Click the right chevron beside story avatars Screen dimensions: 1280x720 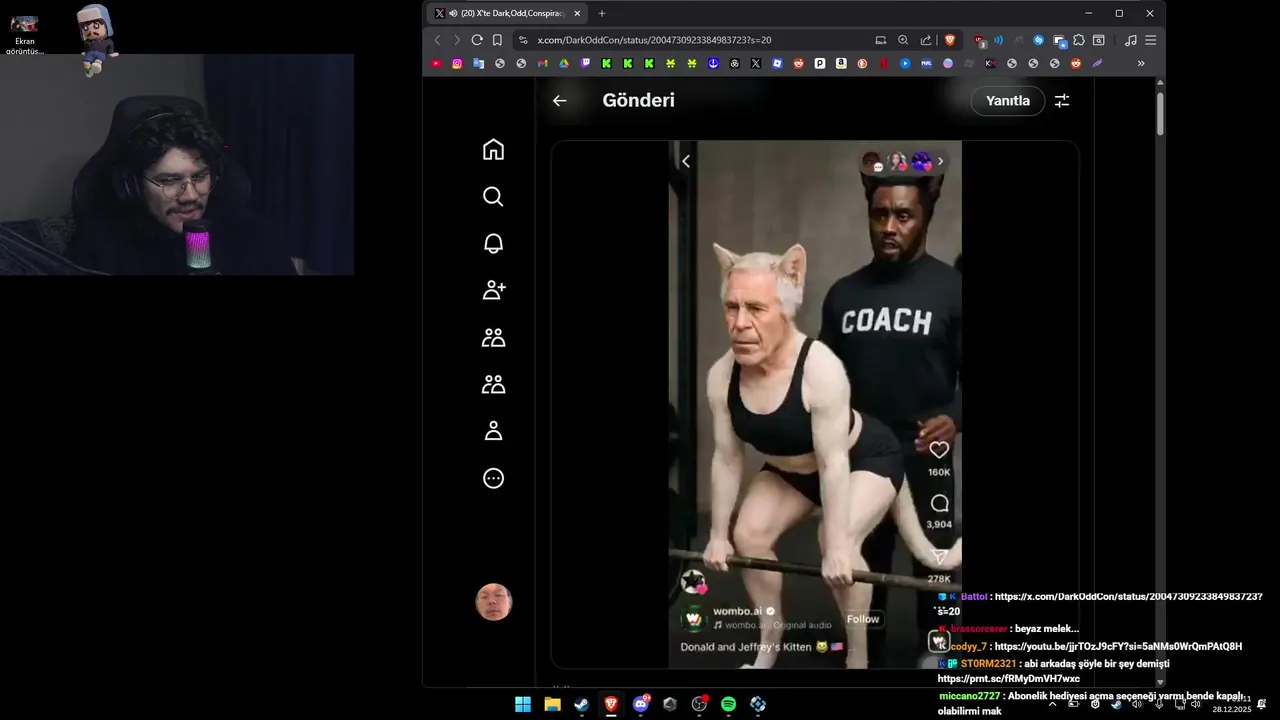pos(940,161)
